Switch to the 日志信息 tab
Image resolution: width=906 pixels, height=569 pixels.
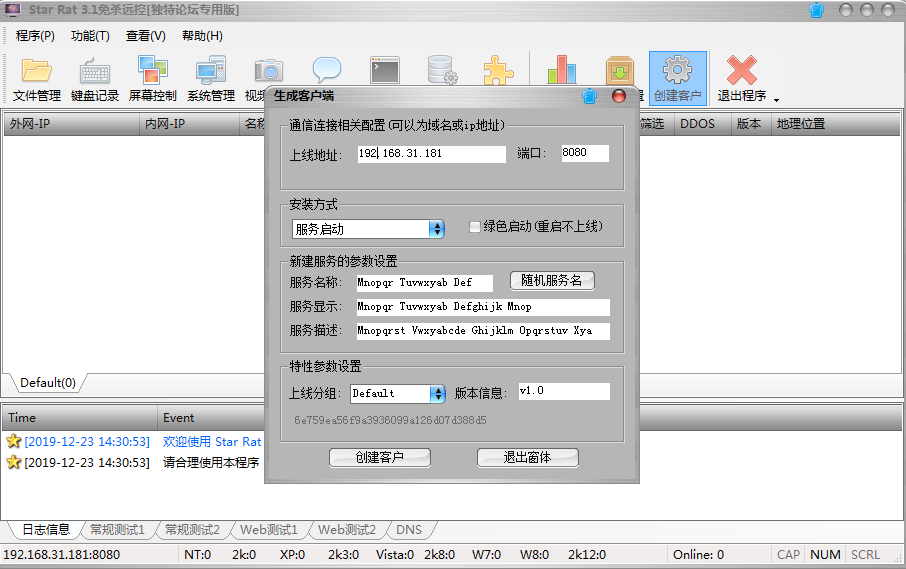[x=46, y=530]
